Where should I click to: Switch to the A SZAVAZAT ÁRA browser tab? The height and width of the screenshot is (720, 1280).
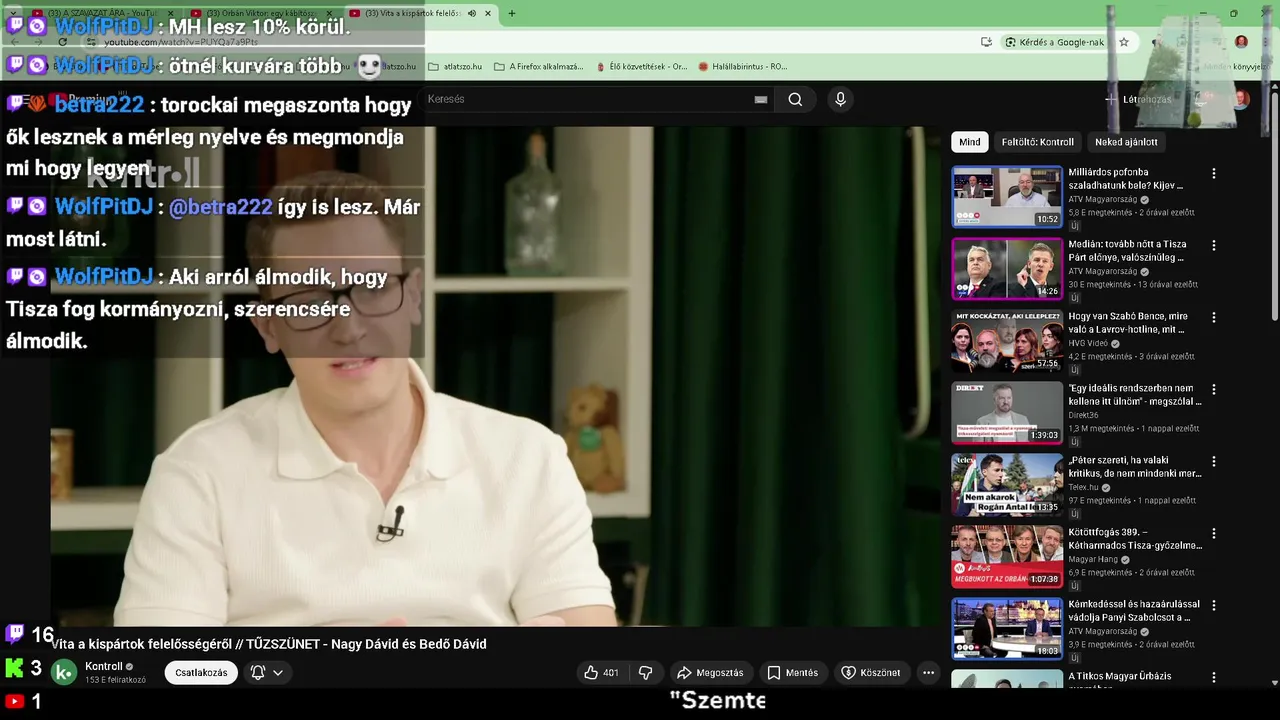(x=105, y=14)
